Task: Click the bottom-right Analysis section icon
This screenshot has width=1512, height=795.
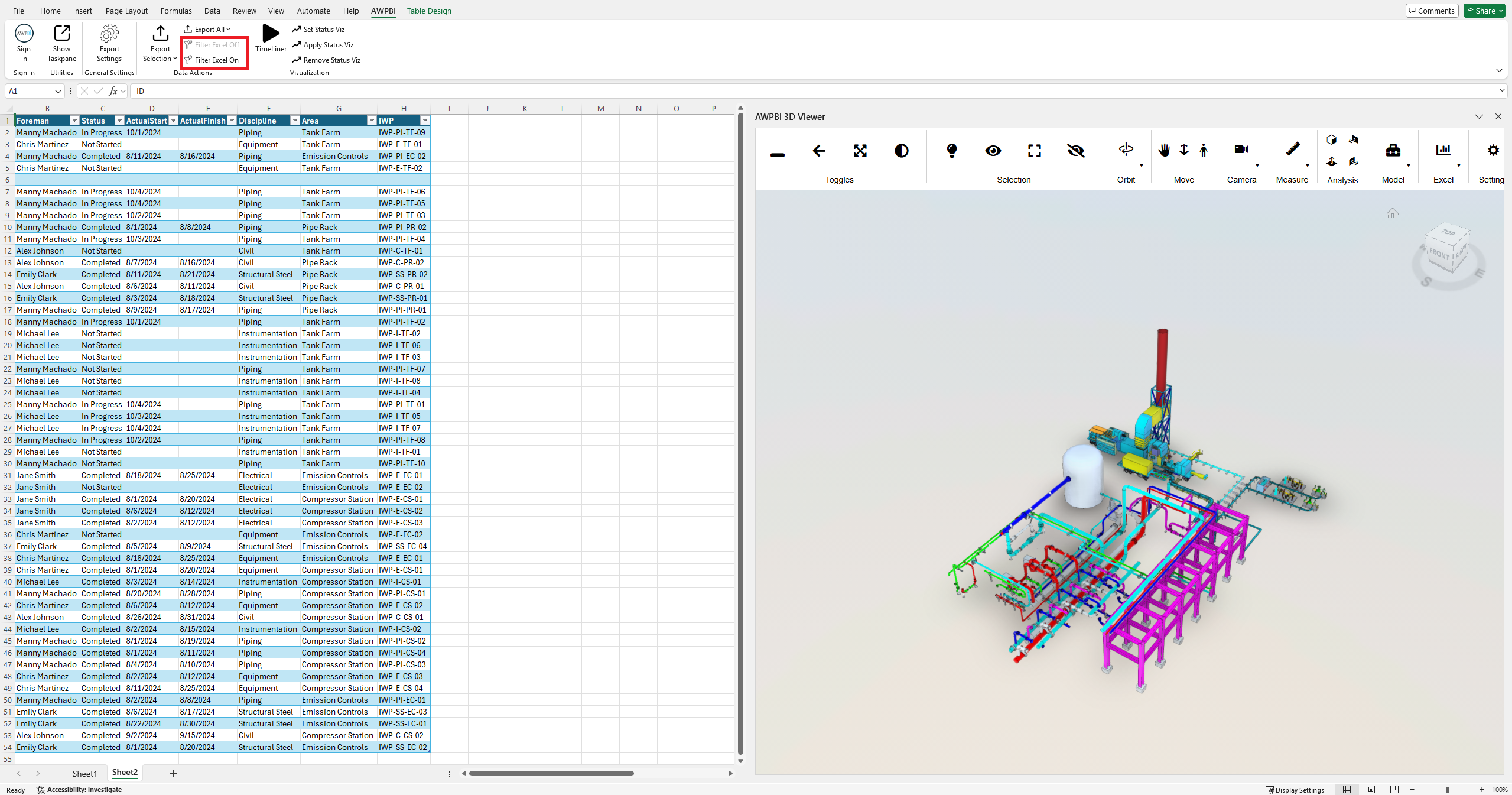Action: (x=1354, y=161)
